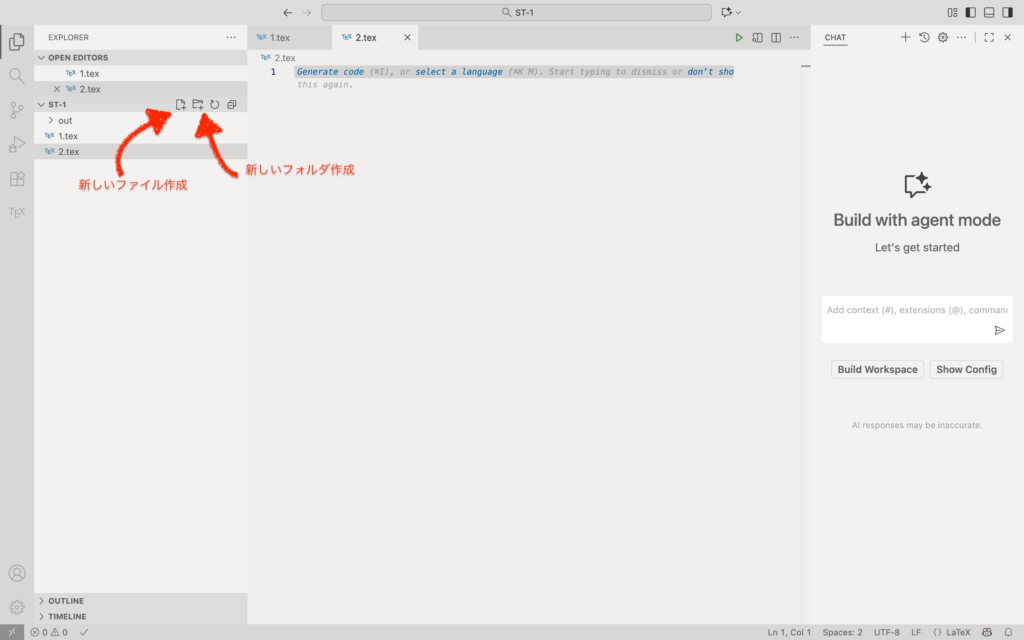Click the Build Workspace button
This screenshot has height=640, width=1024.
pos(877,369)
